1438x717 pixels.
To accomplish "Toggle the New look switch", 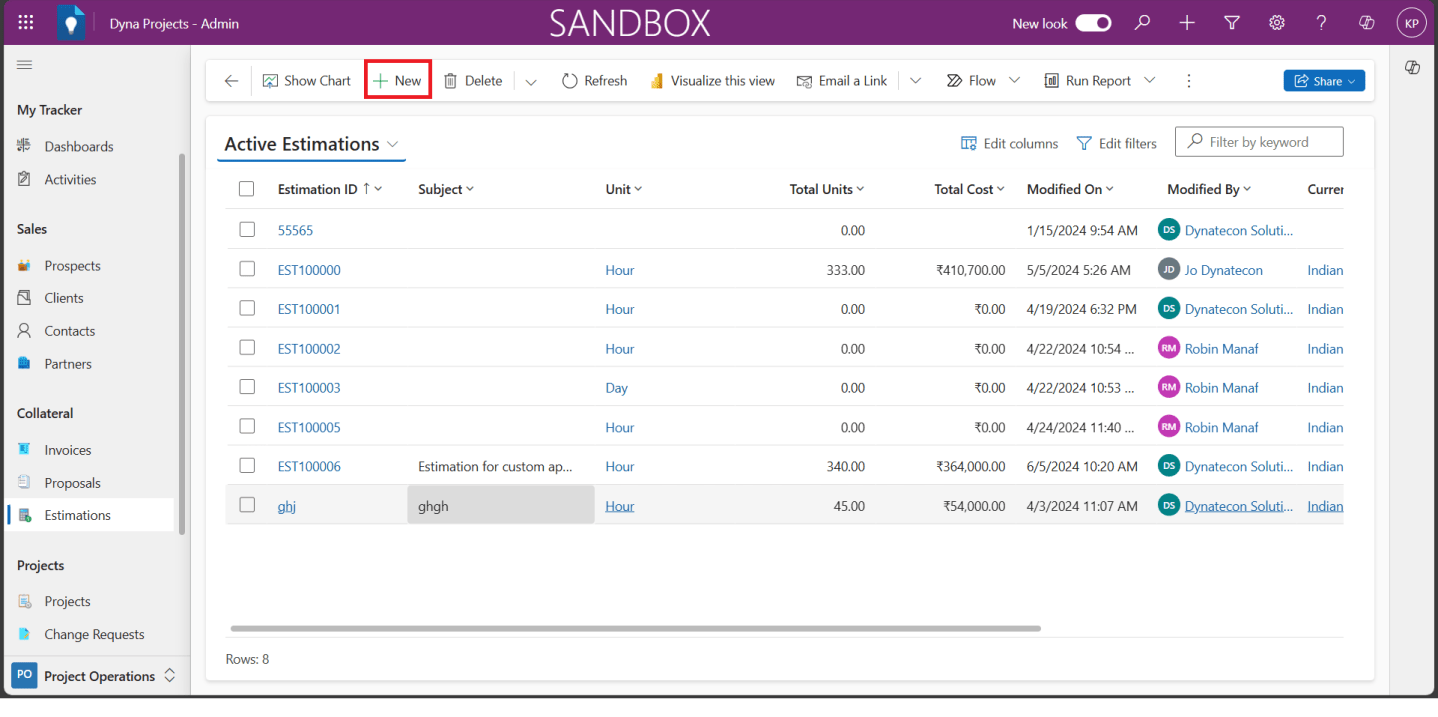I will [1093, 23].
